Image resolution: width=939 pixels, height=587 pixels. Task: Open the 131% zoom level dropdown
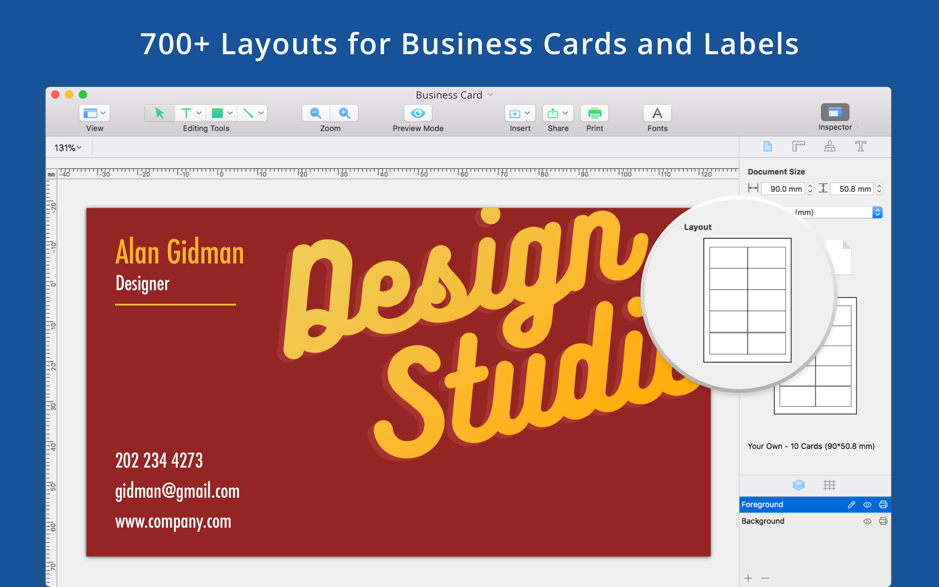click(x=68, y=148)
